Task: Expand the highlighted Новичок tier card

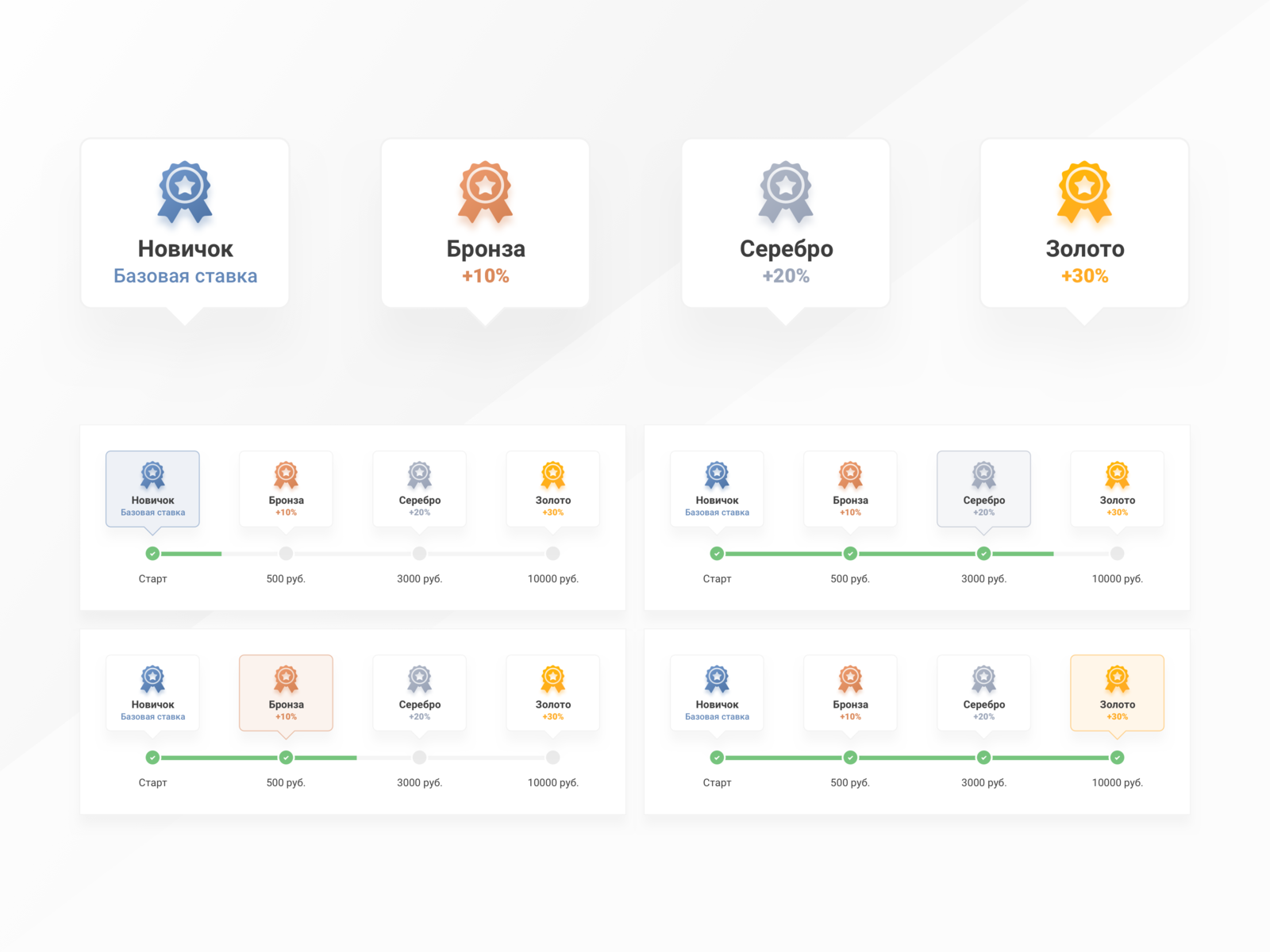Action: (153, 489)
